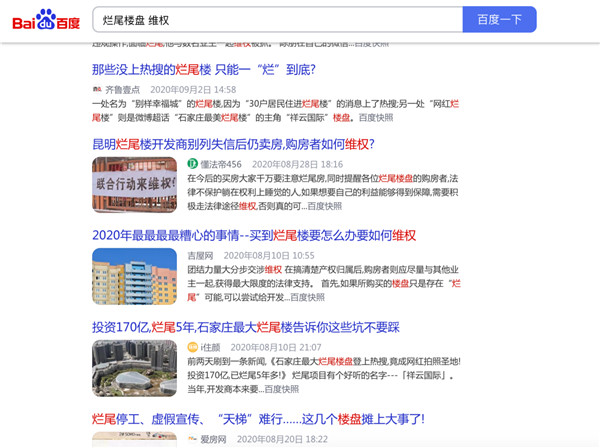600x448 pixels.
Task: Click the snippet starting 团结力量大分步交涉维权
Action: point(324,283)
